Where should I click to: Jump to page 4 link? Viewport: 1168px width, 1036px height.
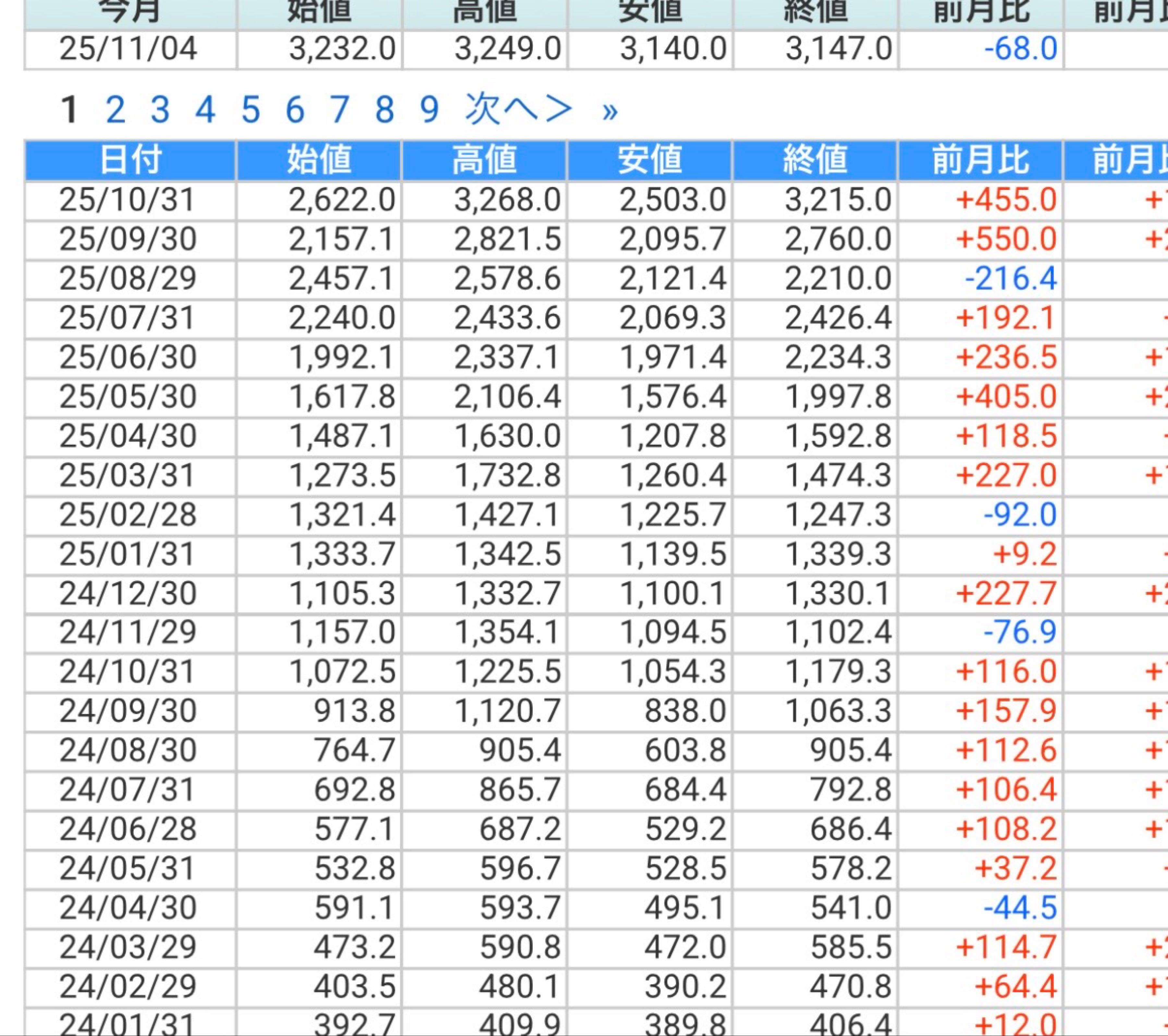click(205, 110)
